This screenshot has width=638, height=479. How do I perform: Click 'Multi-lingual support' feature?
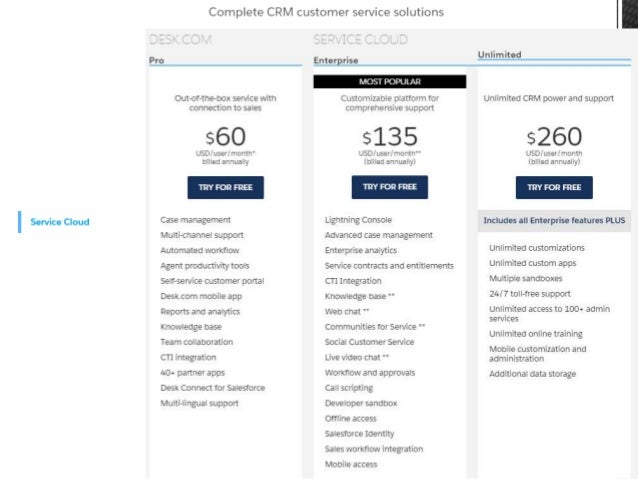[x=199, y=403]
